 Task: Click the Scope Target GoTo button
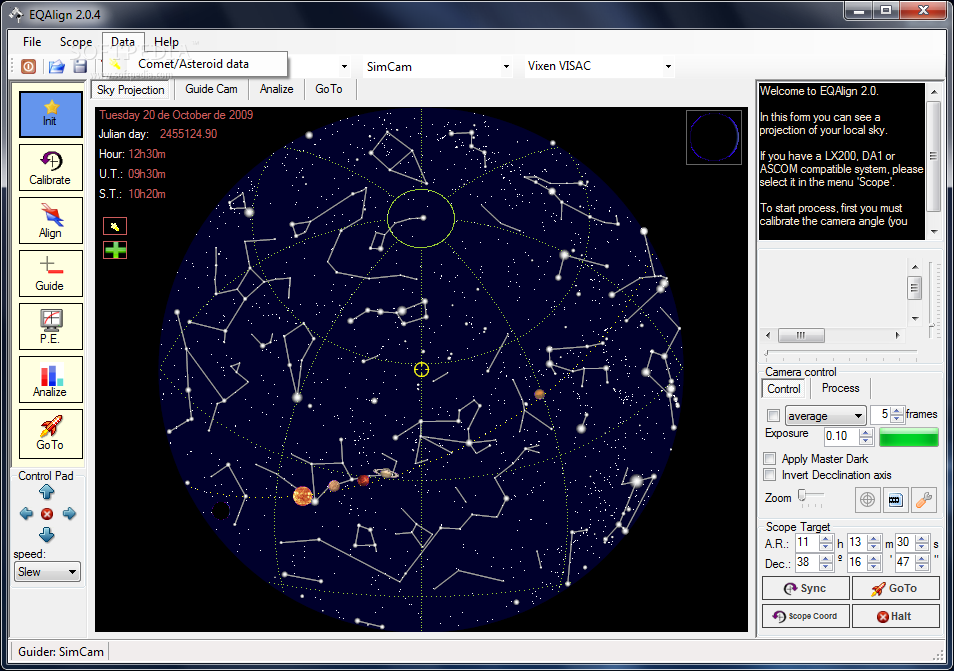[x=895, y=588]
